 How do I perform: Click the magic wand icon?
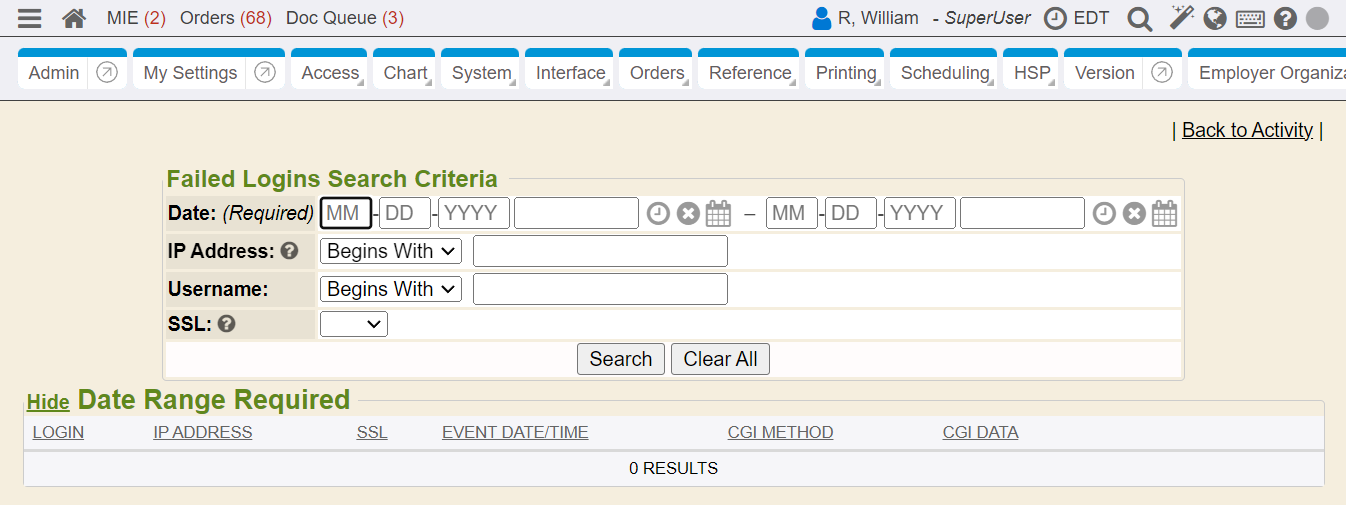[1182, 18]
